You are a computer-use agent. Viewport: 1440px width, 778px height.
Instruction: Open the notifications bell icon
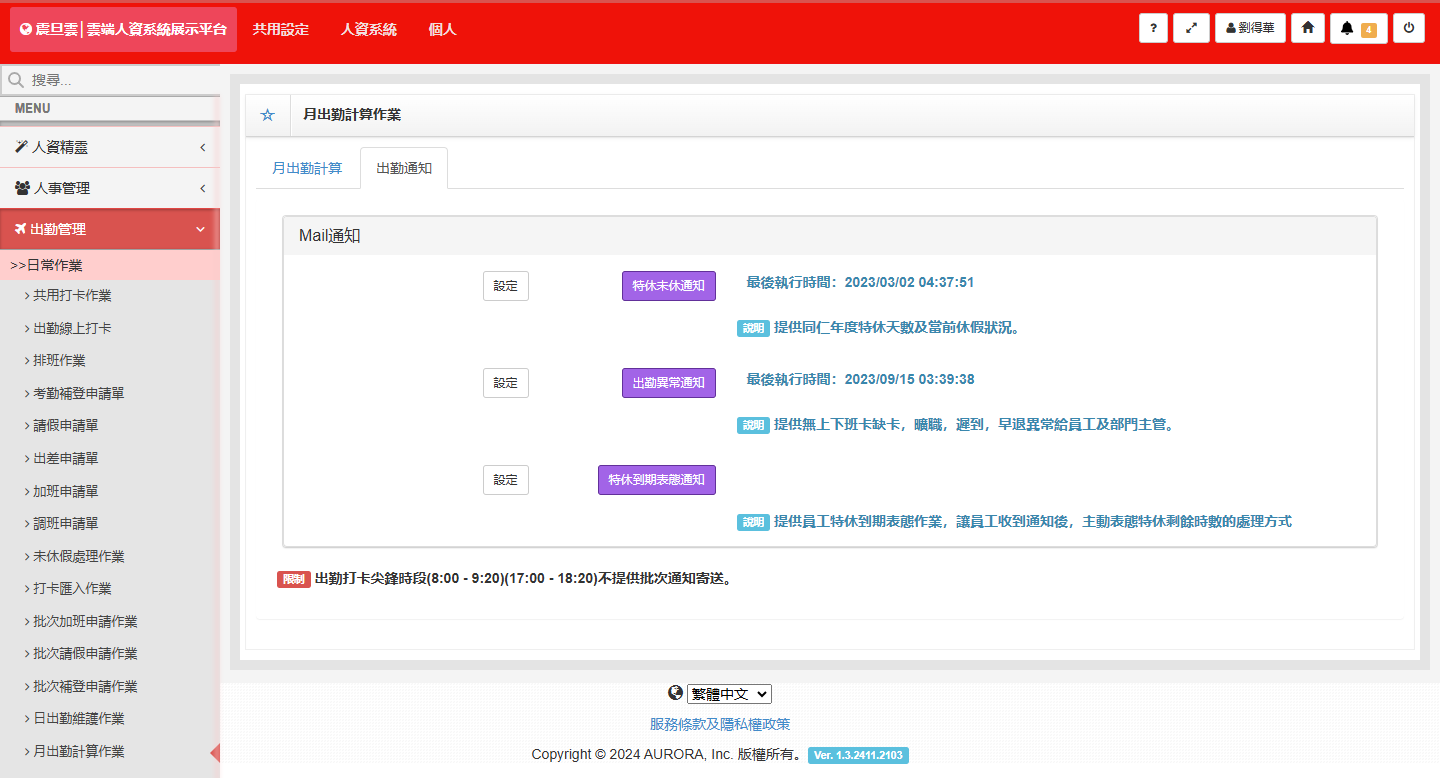tap(1347, 29)
